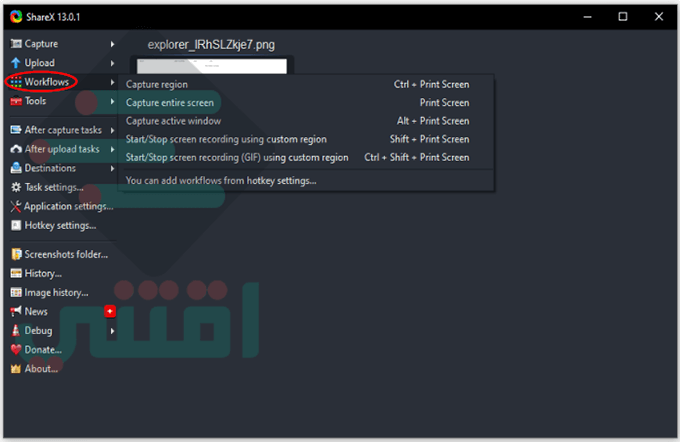680x442 pixels.
Task: Click the Capture menu icon
Action: tap(16, 43)
